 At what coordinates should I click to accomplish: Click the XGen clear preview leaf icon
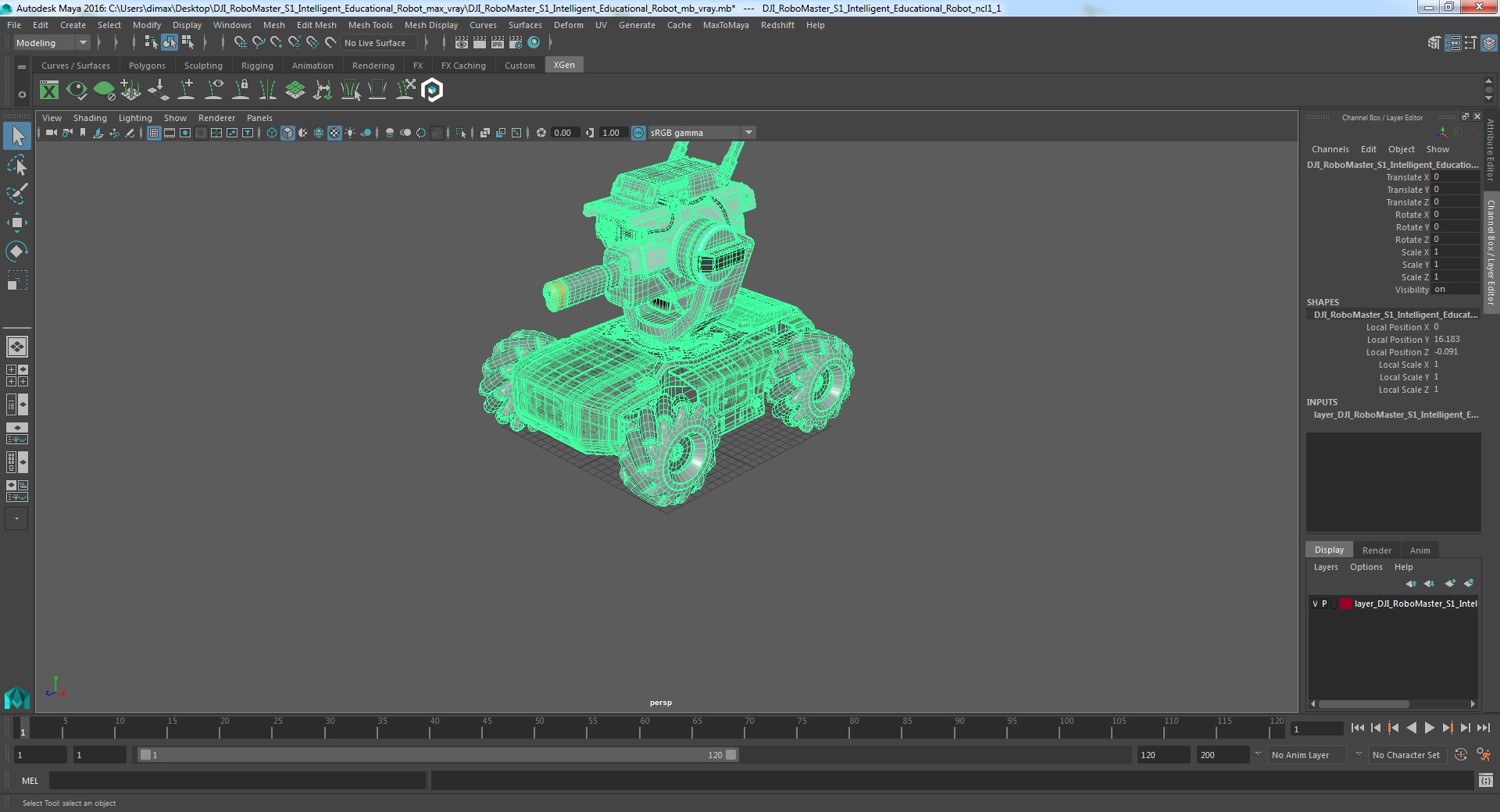104,91
